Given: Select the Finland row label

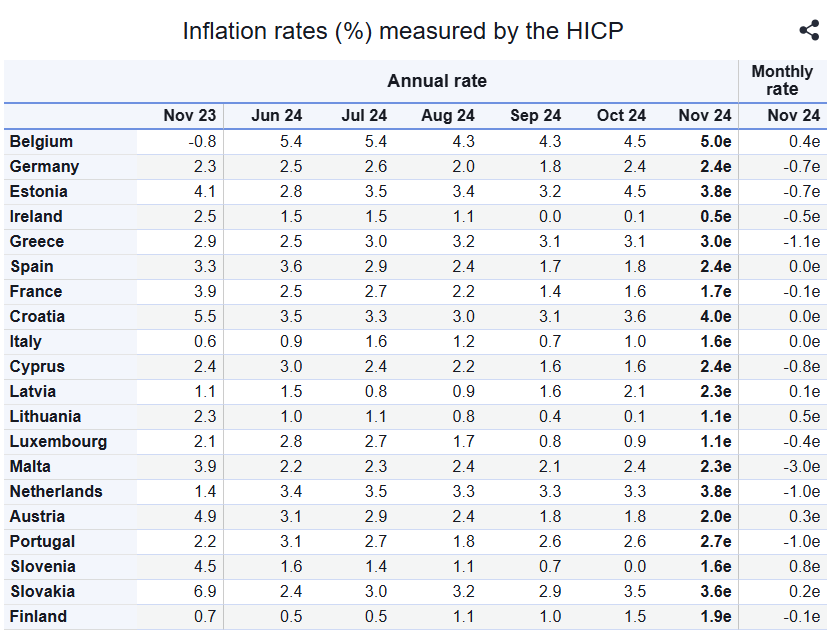Looking at the screenshot, I should 38,617.
